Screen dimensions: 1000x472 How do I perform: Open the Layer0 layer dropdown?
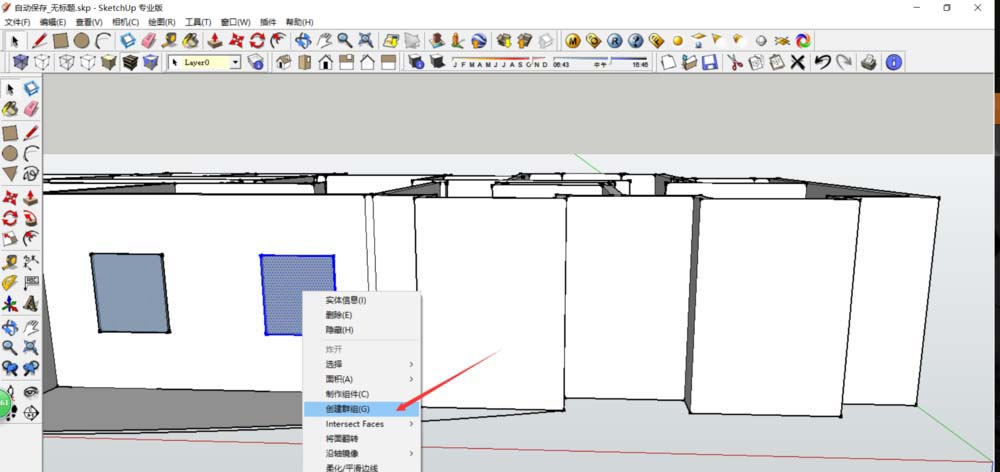[235, 62]
